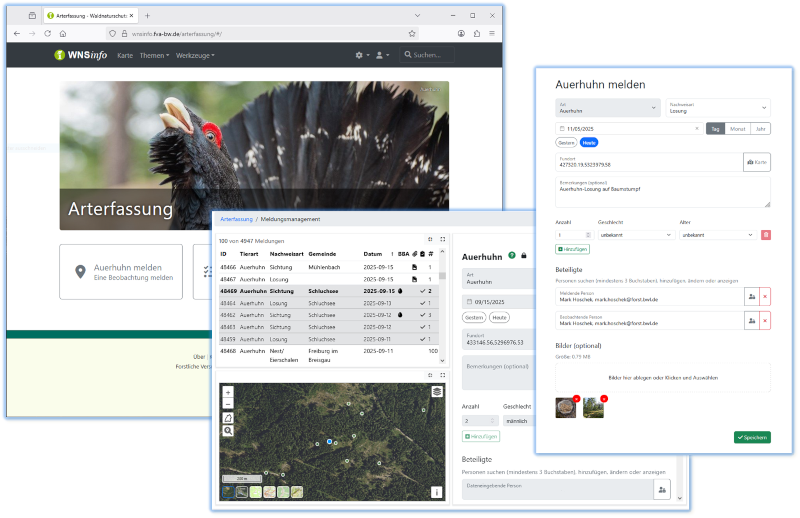The height and width of the screenshot is (518, 800).
Task: Click the Bemerkungen text field with Auerhuhn-Losung
Action: 662,192
